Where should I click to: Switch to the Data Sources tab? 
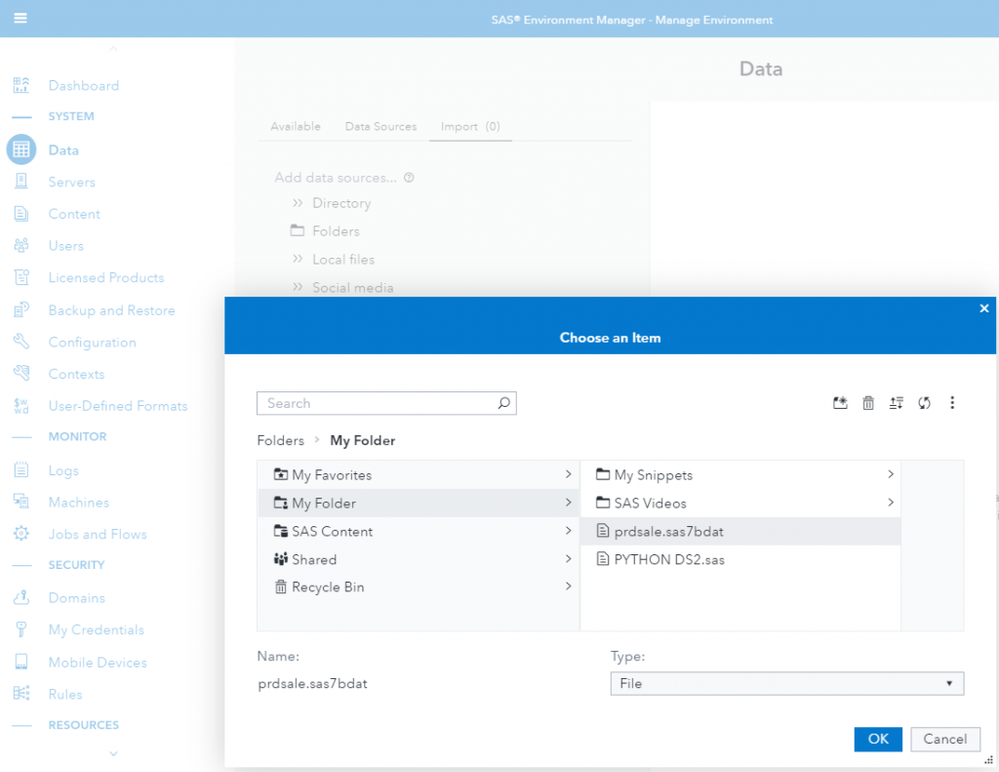tap(380, 126)
